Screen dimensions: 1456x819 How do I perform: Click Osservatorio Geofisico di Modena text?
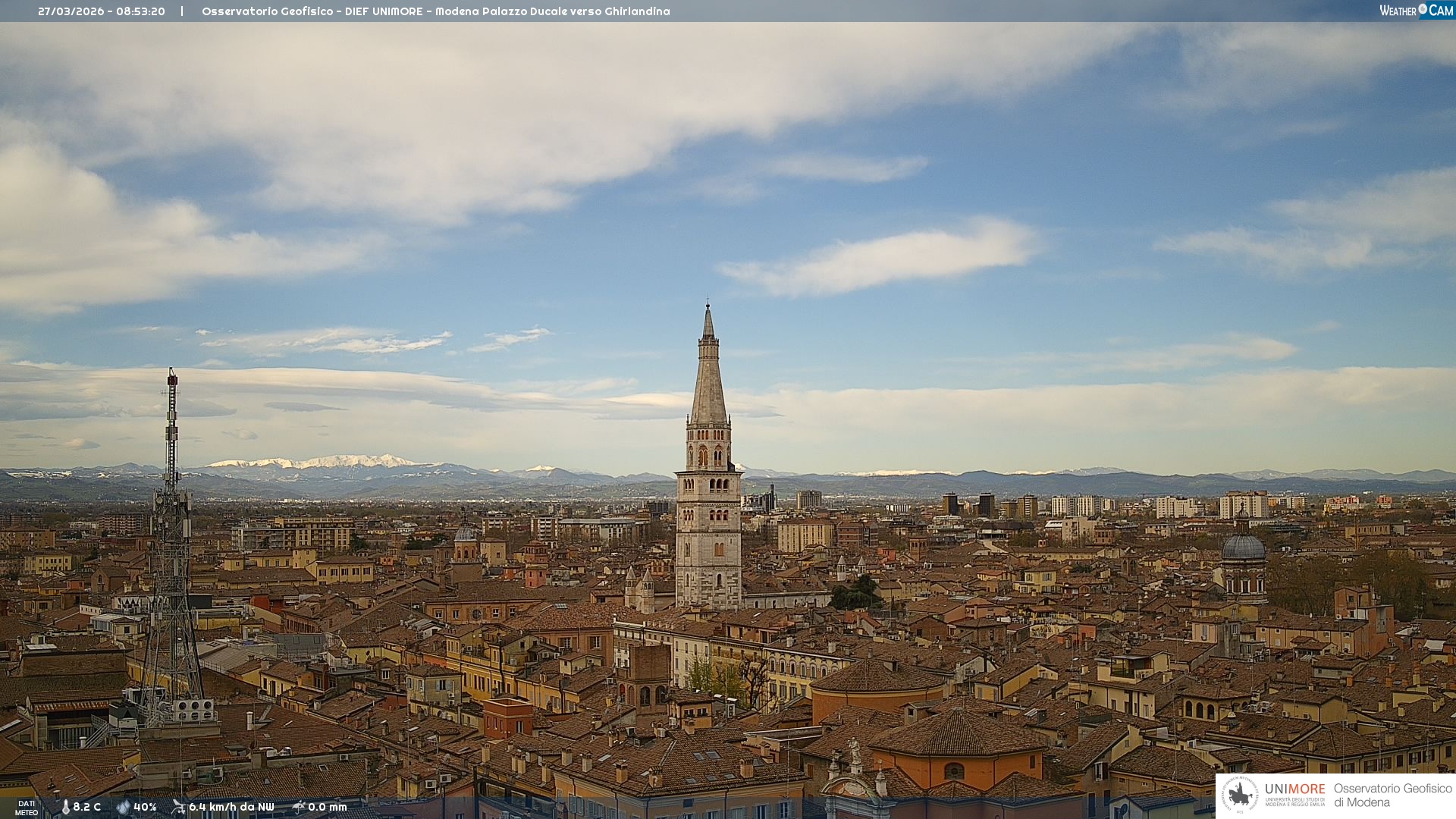pos(1392,795)
